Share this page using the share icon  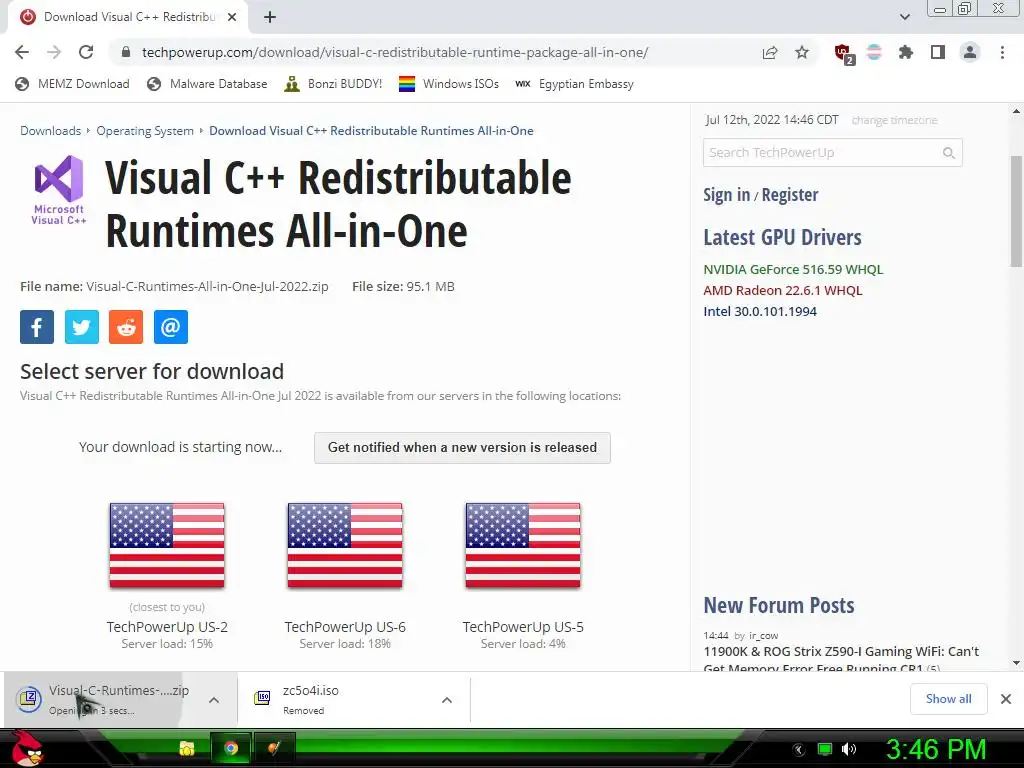[770, 52]
